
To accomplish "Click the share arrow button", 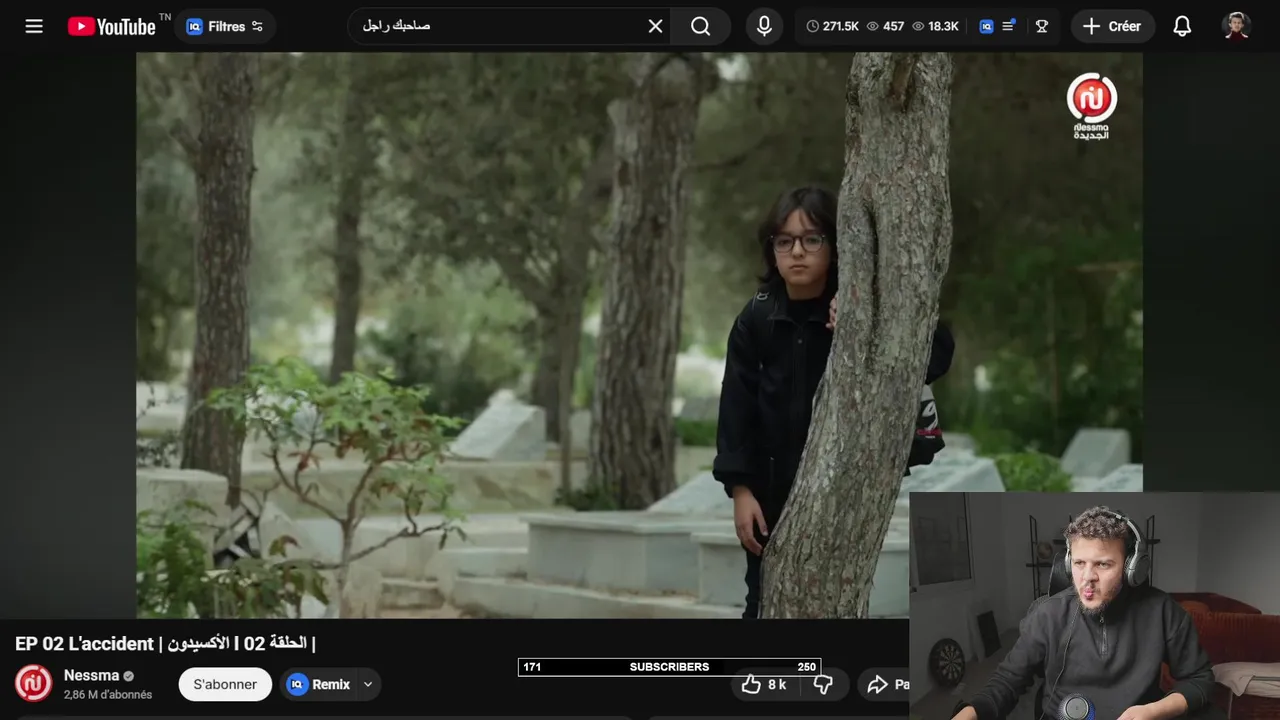I will (884, 684).
